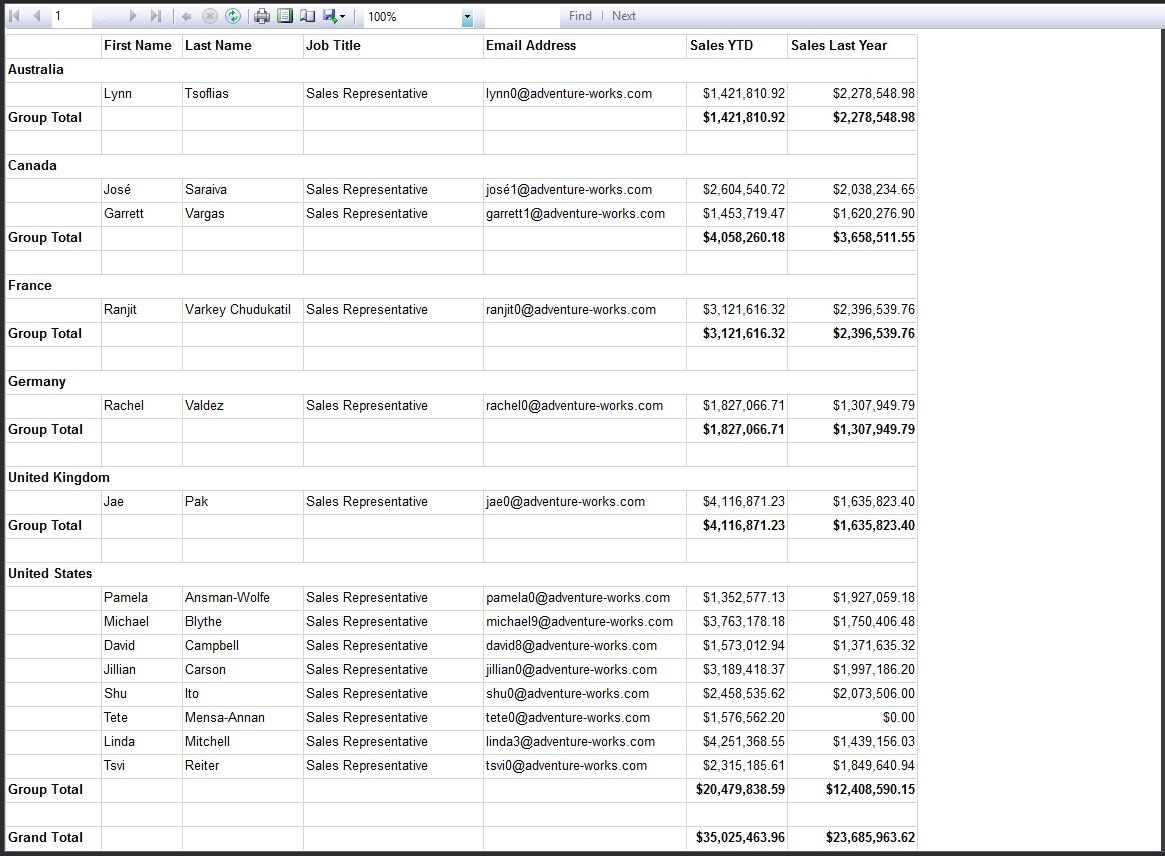
Task: Click the next page arrow
Action: [x=133, y=16]
